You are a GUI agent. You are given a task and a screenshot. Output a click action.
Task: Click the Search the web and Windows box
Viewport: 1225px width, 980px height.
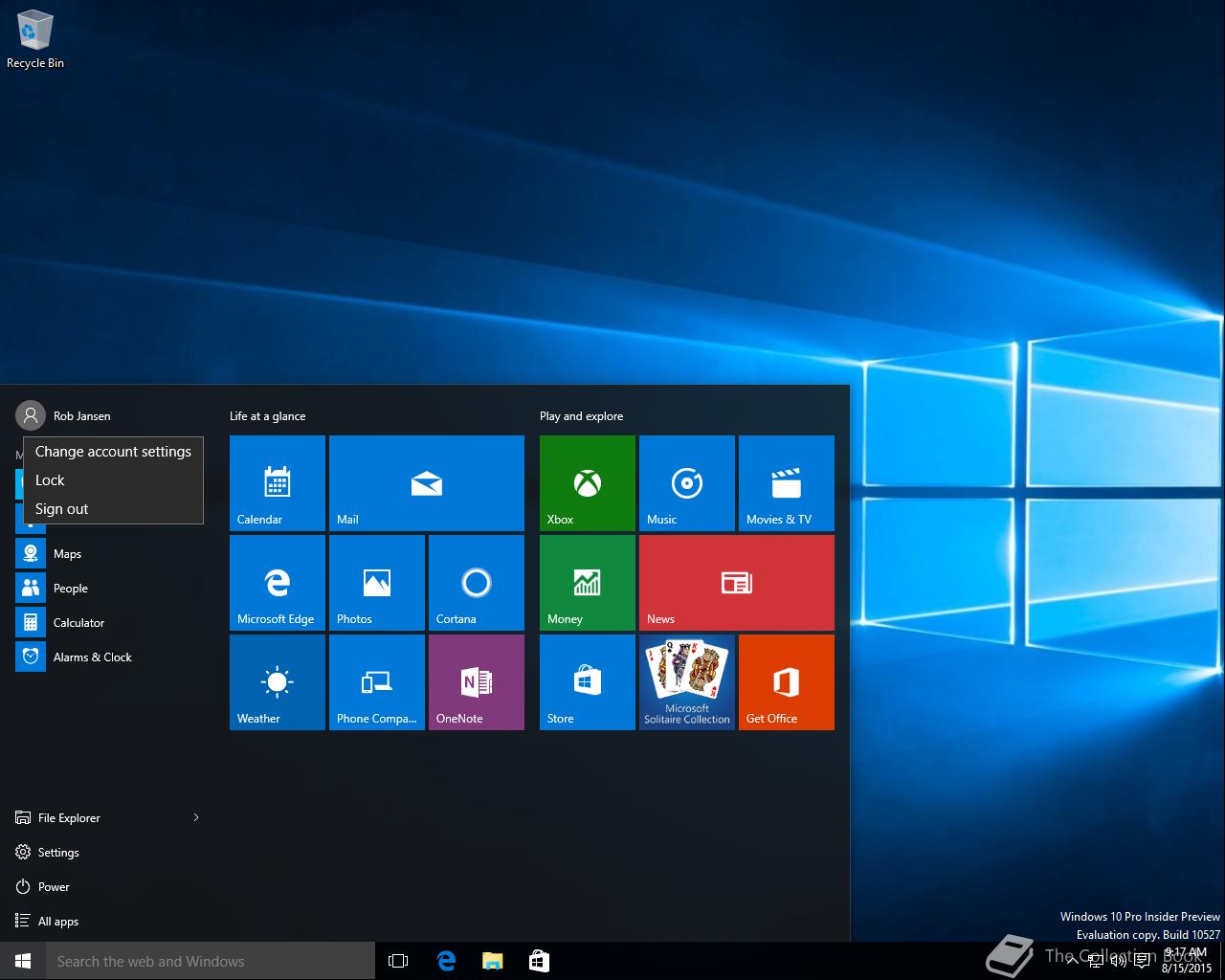(211, 961)
